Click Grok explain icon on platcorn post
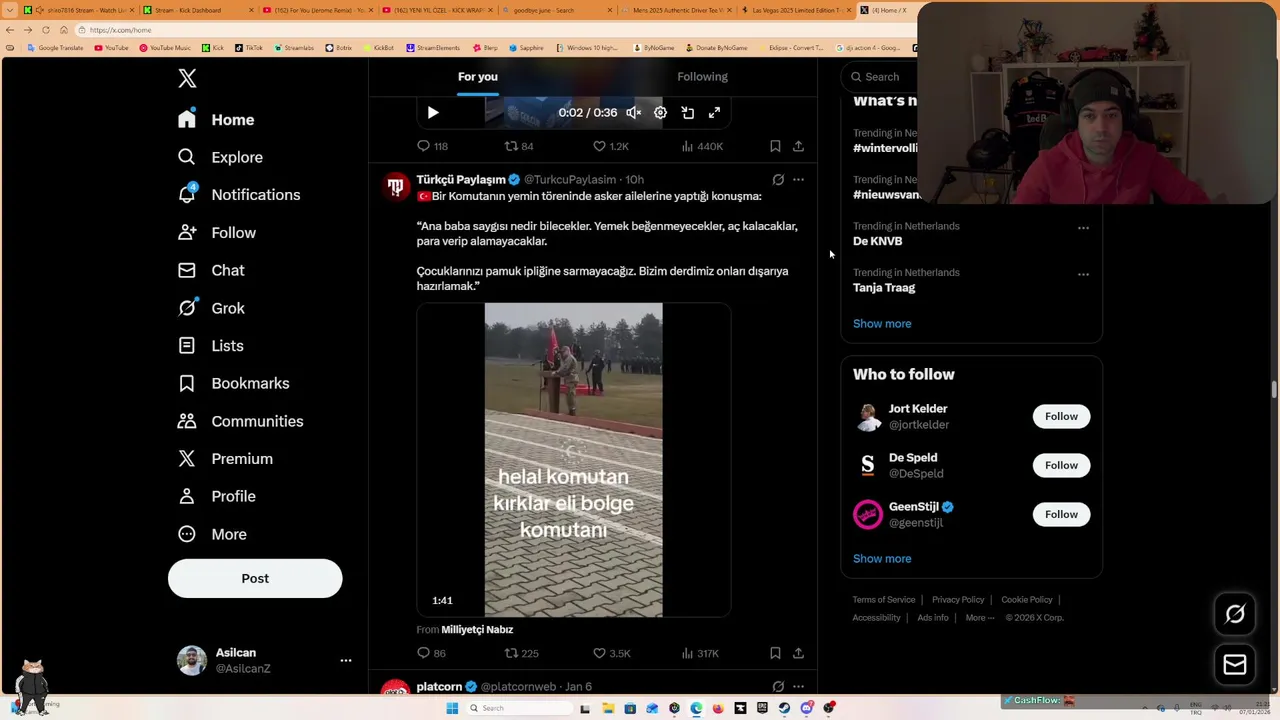1280x720 pixels. click(x=778, y=687)
